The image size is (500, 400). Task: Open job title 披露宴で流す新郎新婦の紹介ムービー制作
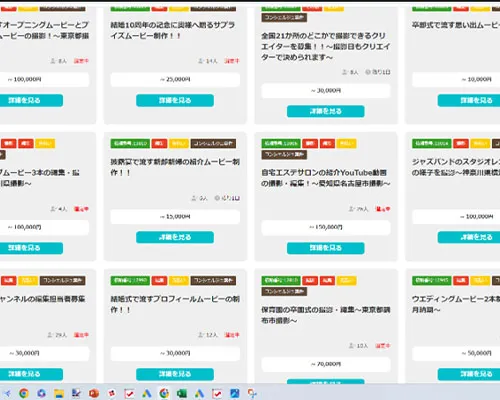tap(175, 167)
